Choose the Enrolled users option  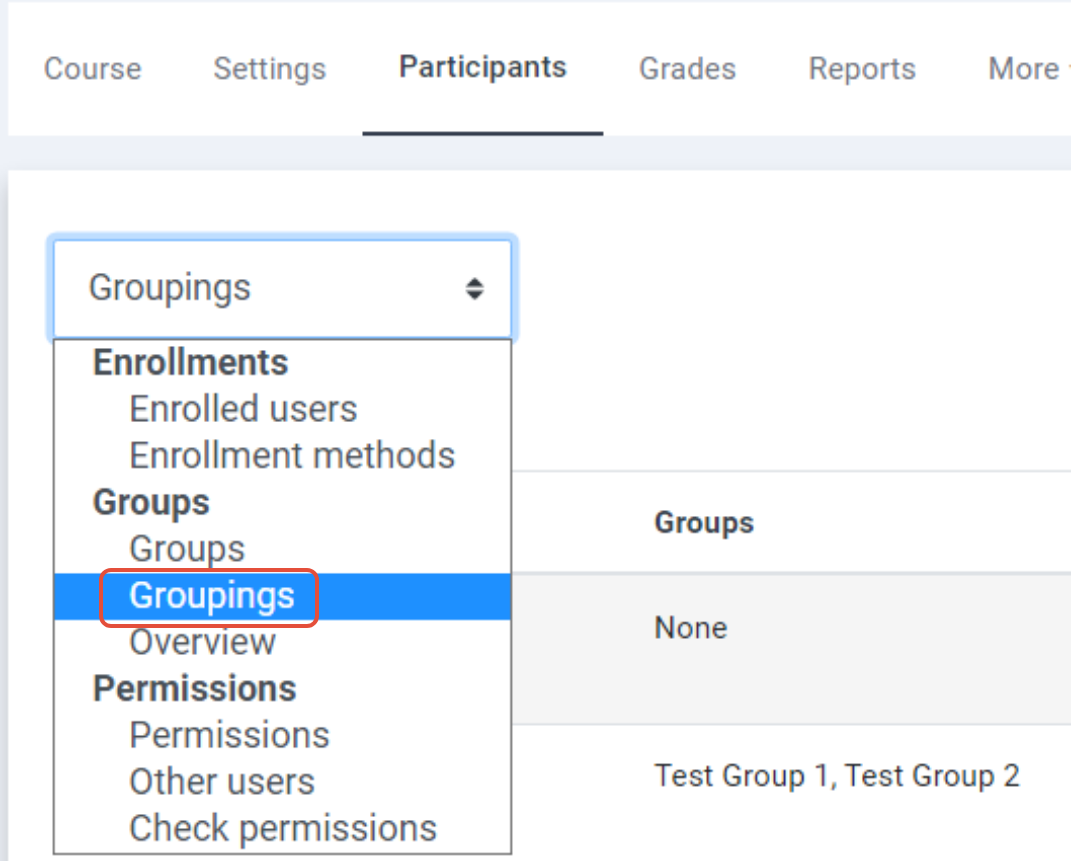tap(243, 409)
